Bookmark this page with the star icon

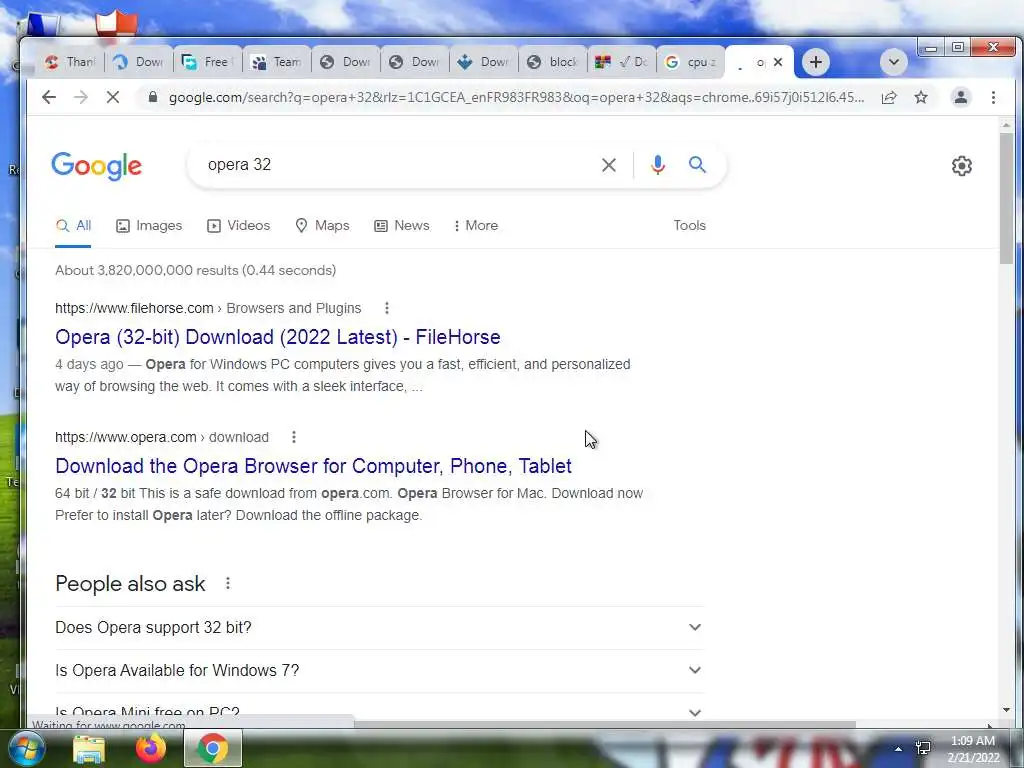coord(921,97)
